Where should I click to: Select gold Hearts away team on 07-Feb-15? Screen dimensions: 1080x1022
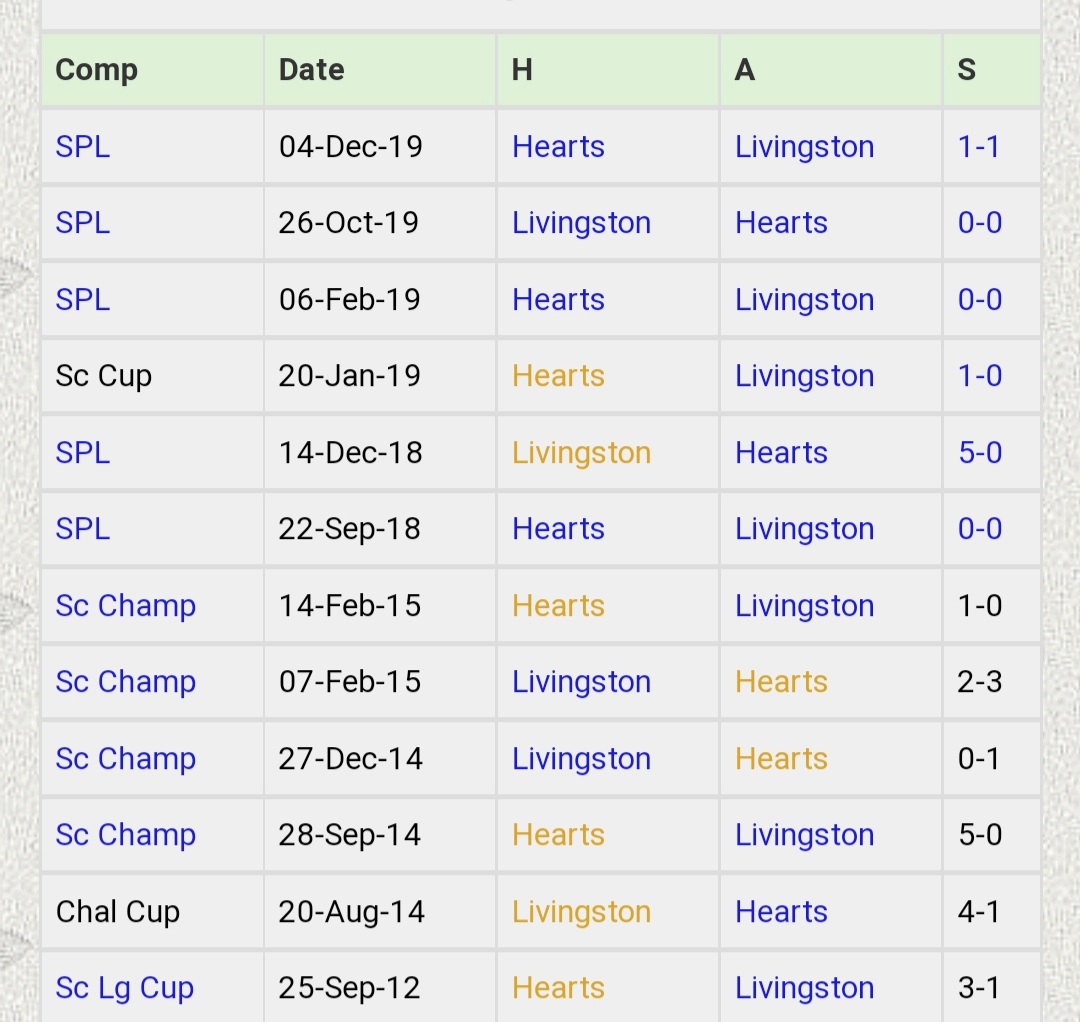(781, 682)
